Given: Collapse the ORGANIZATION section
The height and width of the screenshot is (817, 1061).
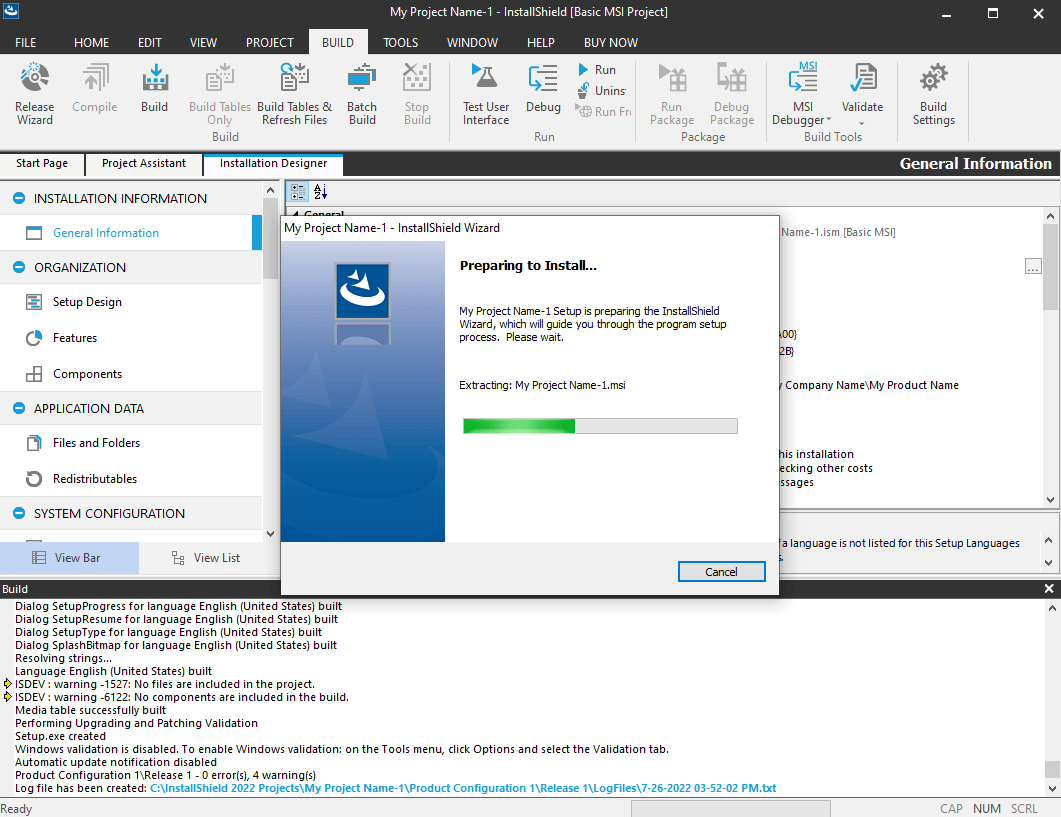Looking at the screenshot, I should [x=18, y=267].
